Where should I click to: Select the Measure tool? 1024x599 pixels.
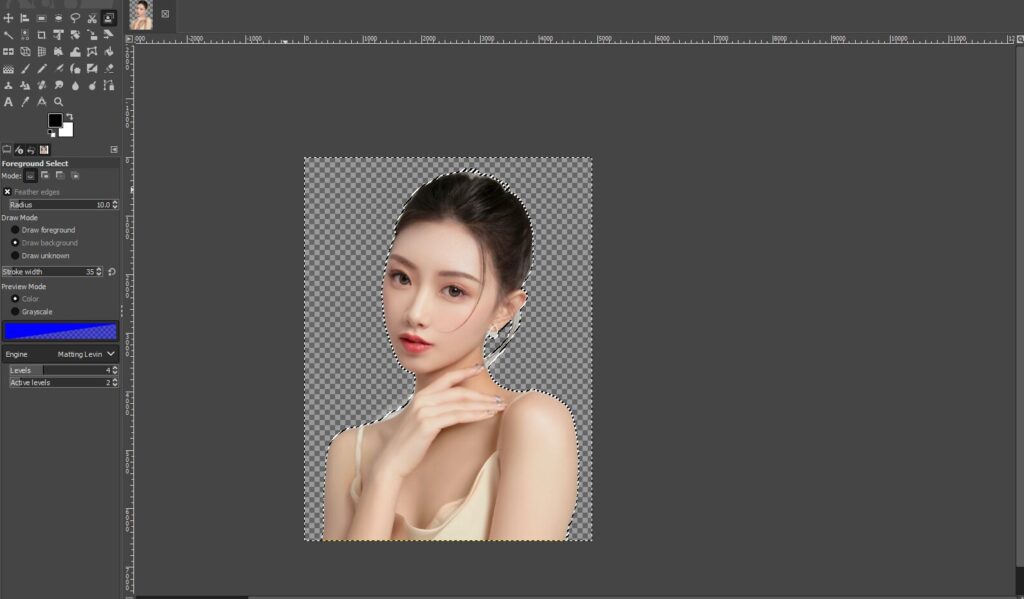click(x=41, y=102)
